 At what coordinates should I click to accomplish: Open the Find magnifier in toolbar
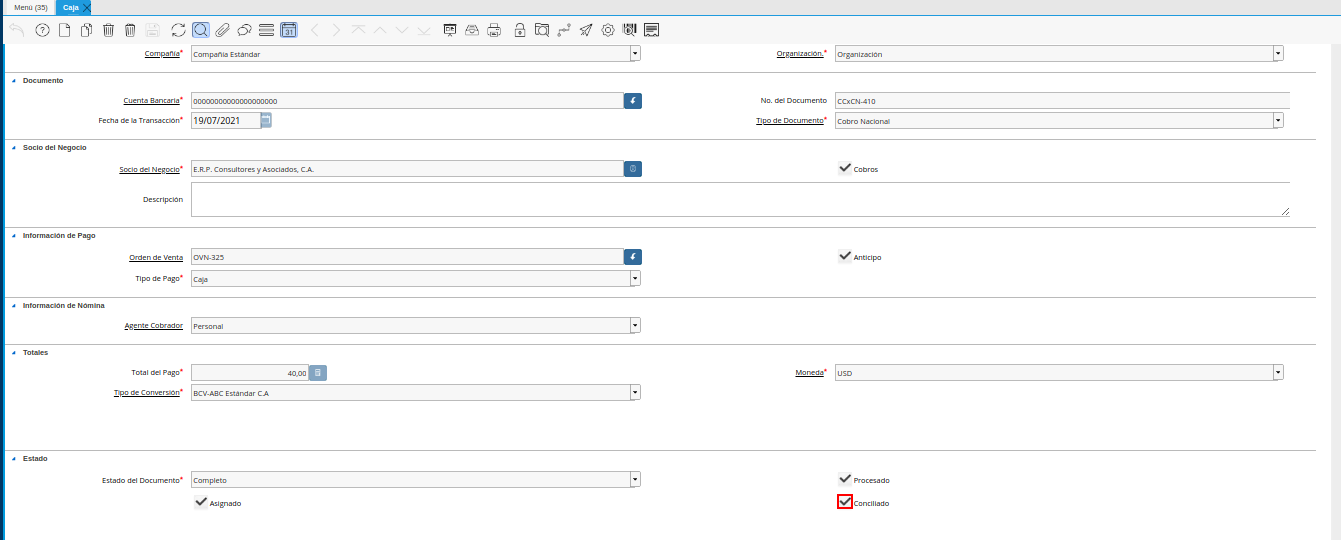tap(200, 30)
